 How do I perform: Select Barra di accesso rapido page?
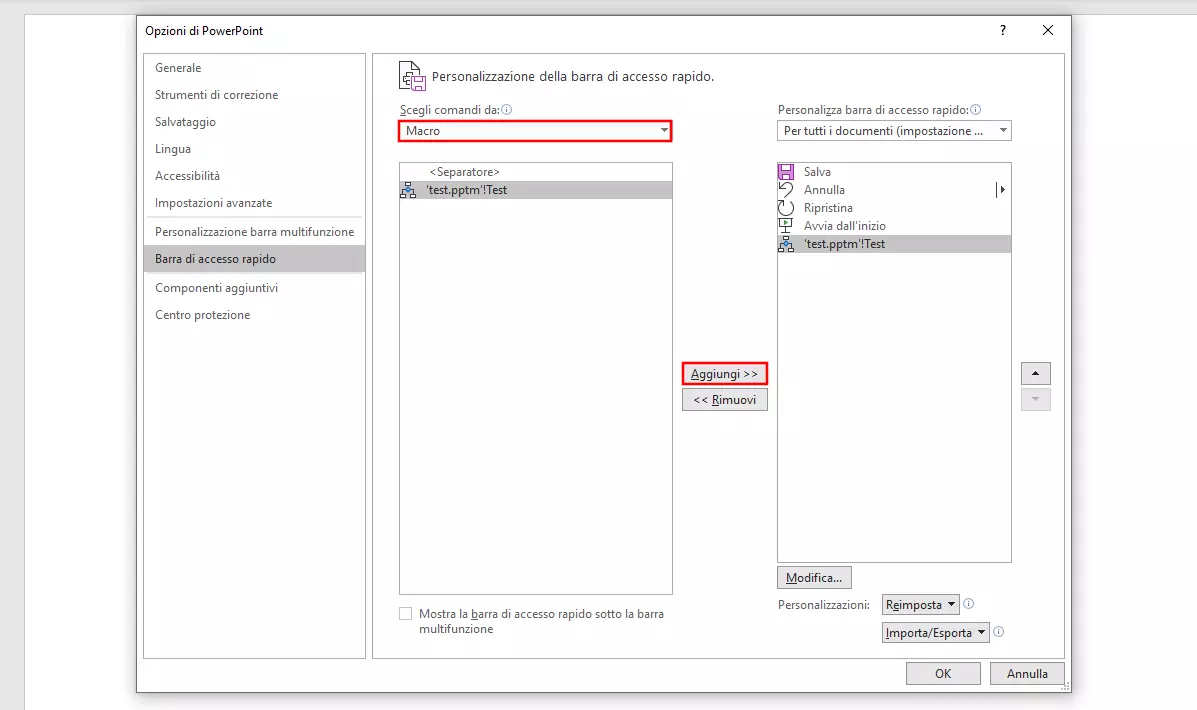[x=254, y=259]
